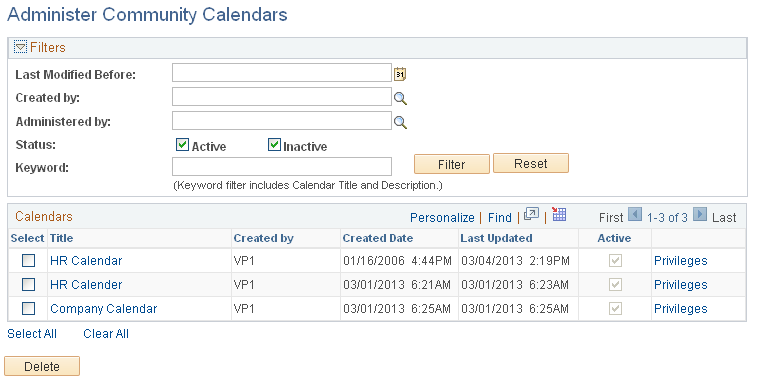Open Privileges for HR Calendar
This screenshot has width=765, height=387.
681,261
